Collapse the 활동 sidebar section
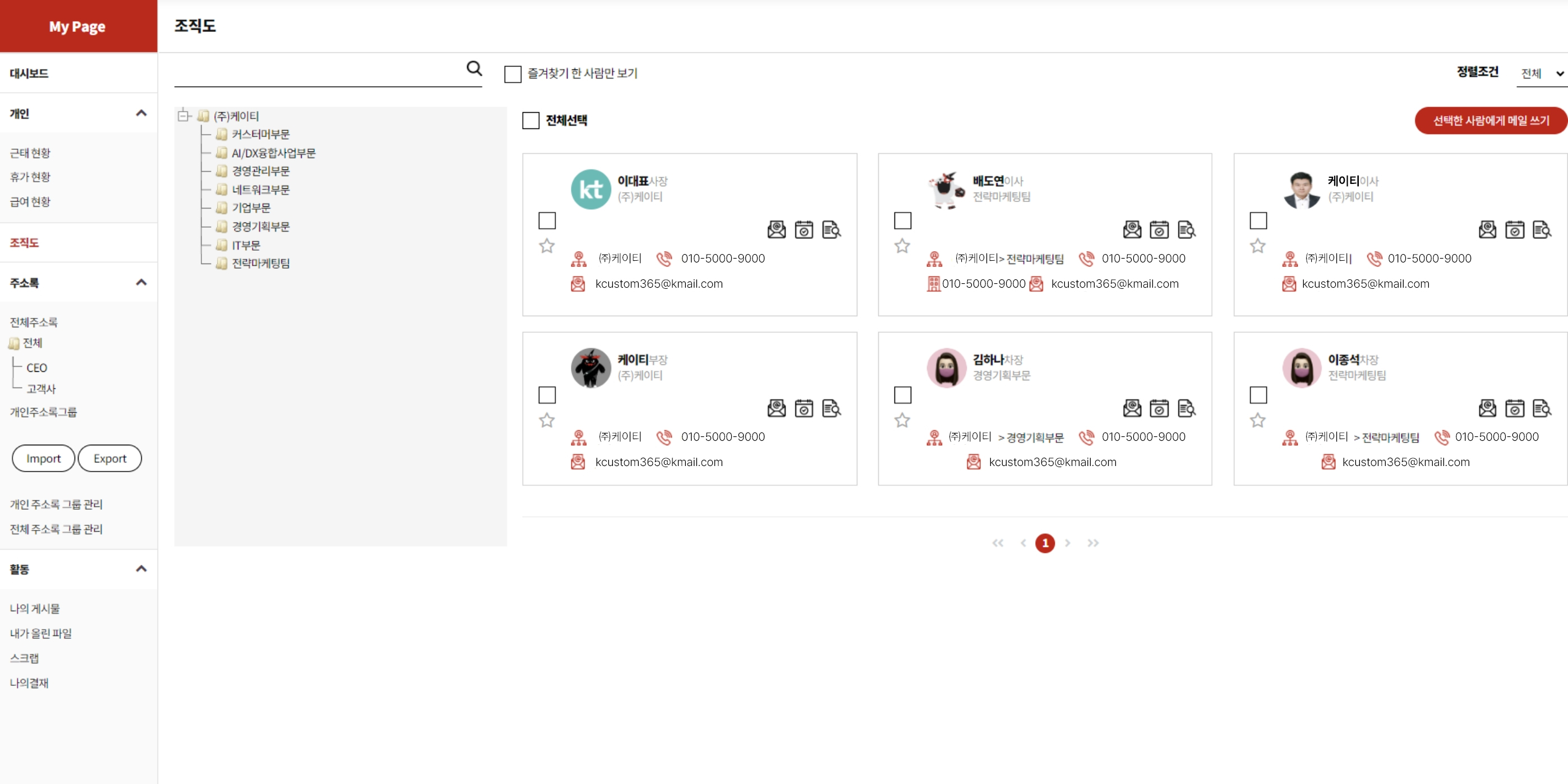1568x784 pixels. (x=141, y=569)
